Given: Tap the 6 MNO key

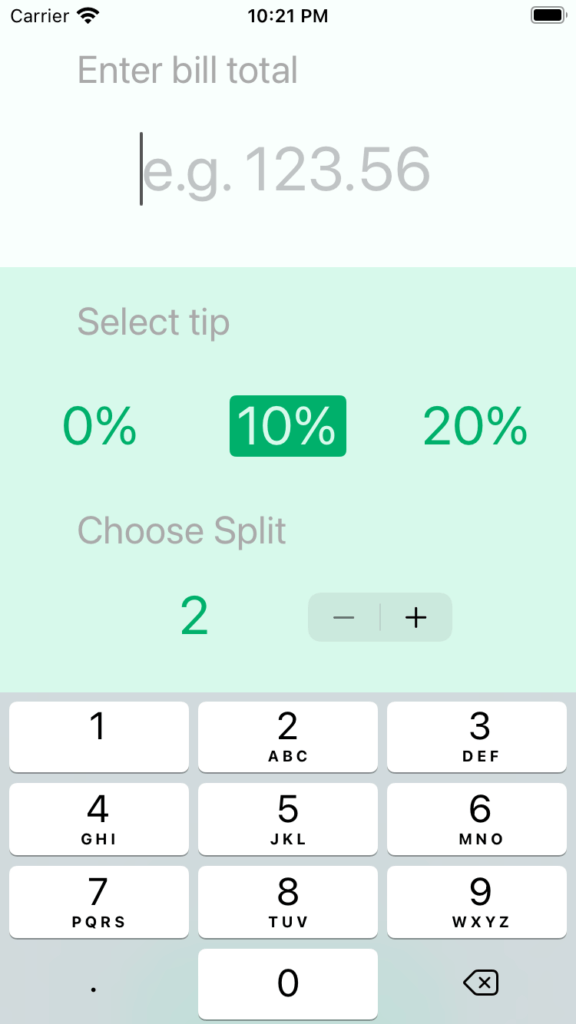Looking at the screenshot, I should click(477, 819).
